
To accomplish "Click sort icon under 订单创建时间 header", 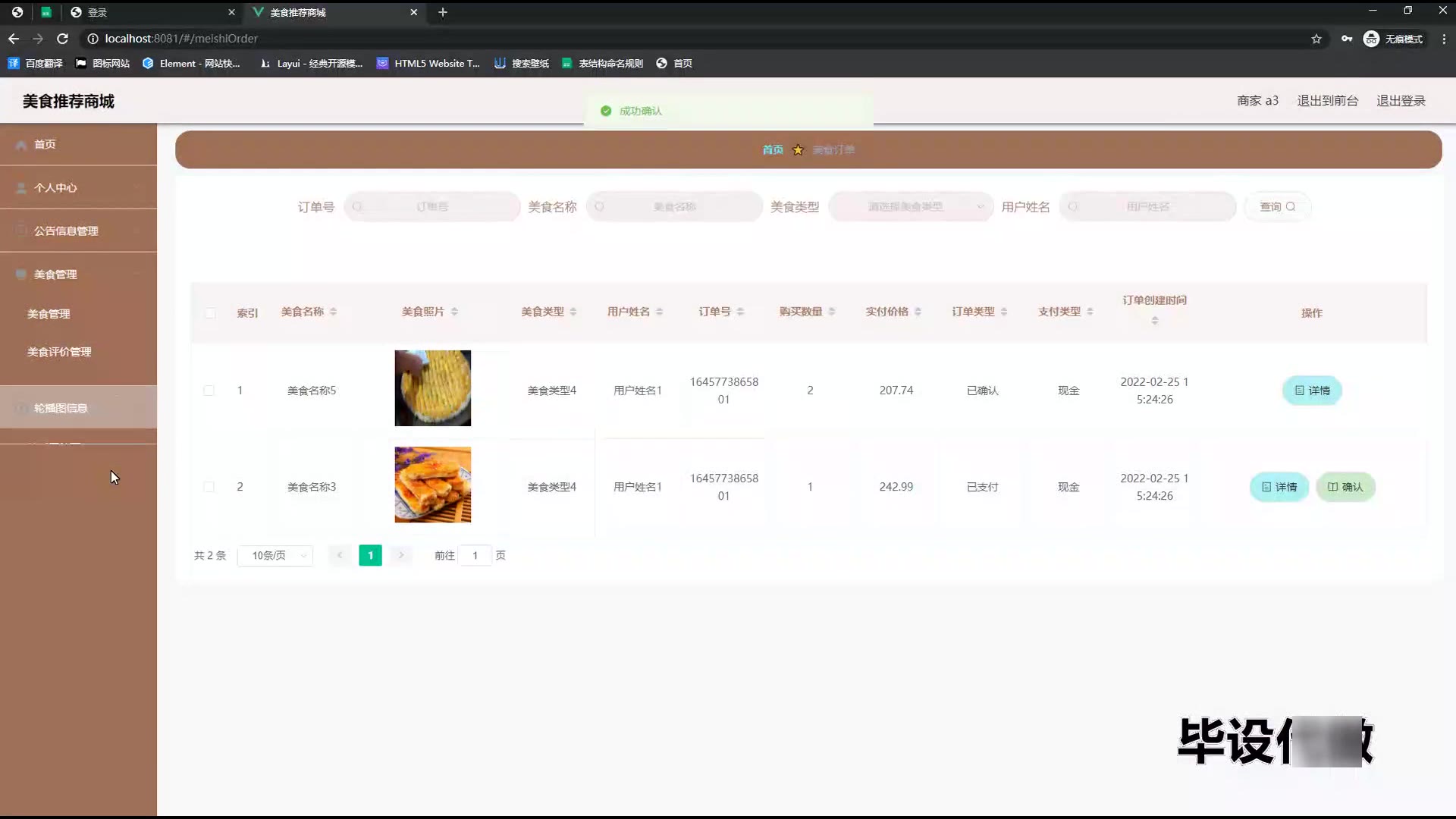I will (1154, 321).
